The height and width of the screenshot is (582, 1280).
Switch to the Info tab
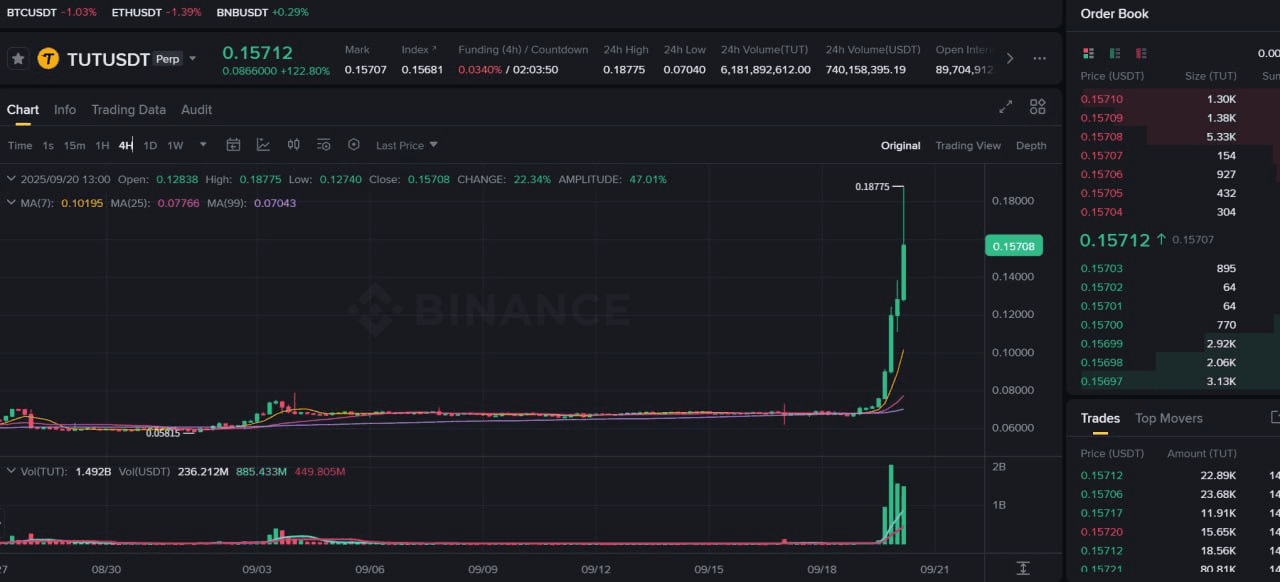click(x=65, y=110)
